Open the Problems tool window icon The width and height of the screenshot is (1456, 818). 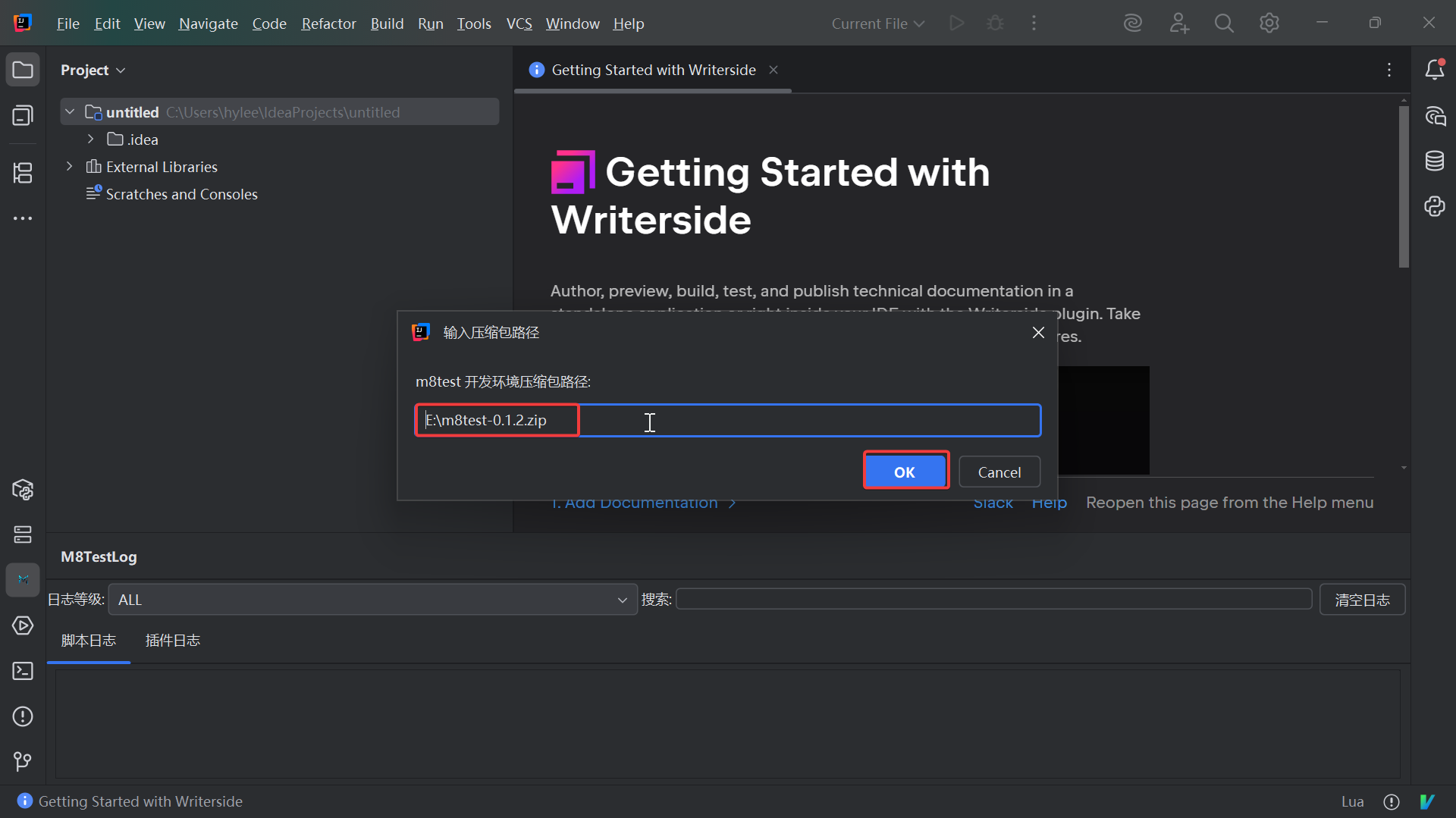coord(23,716)
